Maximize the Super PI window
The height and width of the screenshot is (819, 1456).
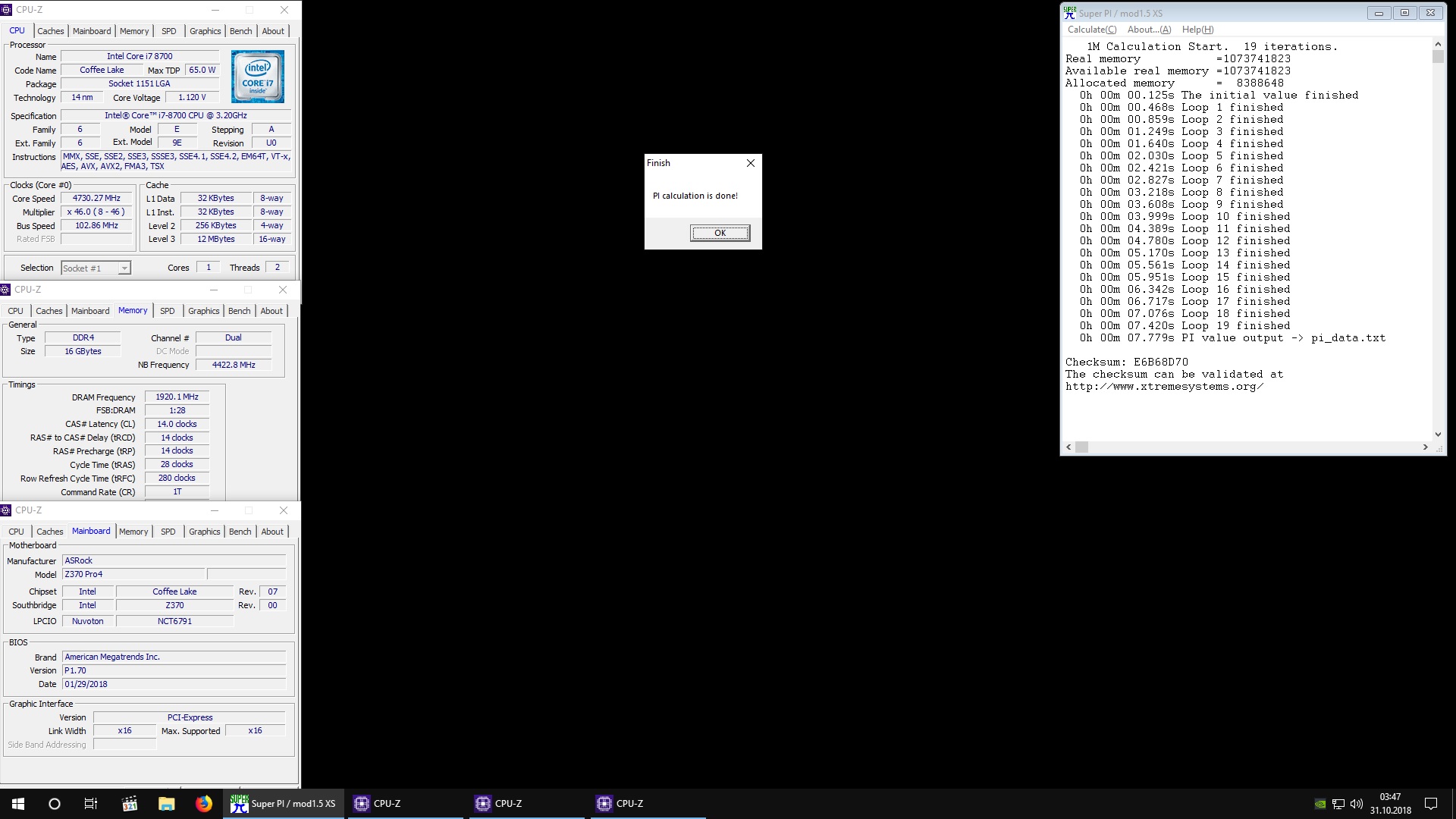tap(1404, 13)
